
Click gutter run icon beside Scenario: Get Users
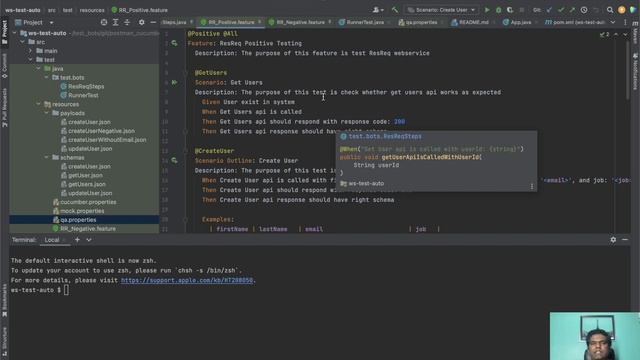(x=174, y=82)
